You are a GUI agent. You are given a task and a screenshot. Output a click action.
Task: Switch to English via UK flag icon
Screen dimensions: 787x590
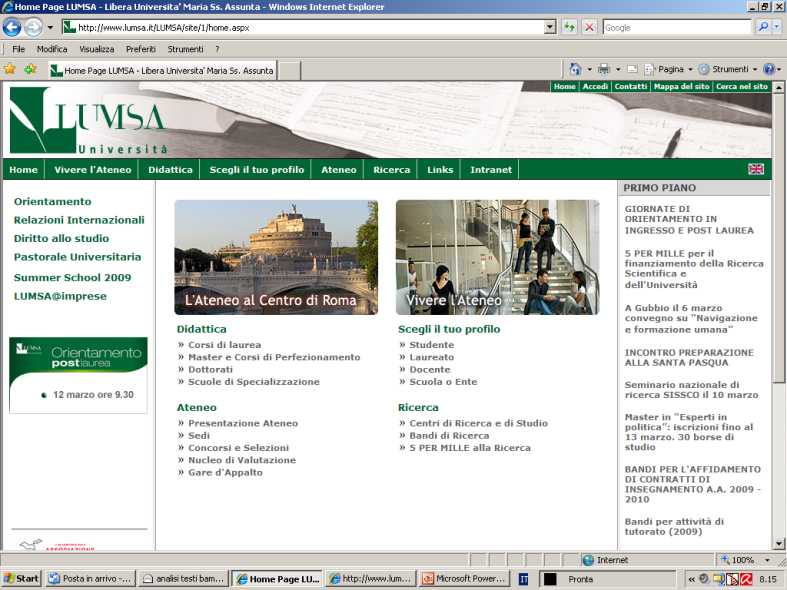755,169
